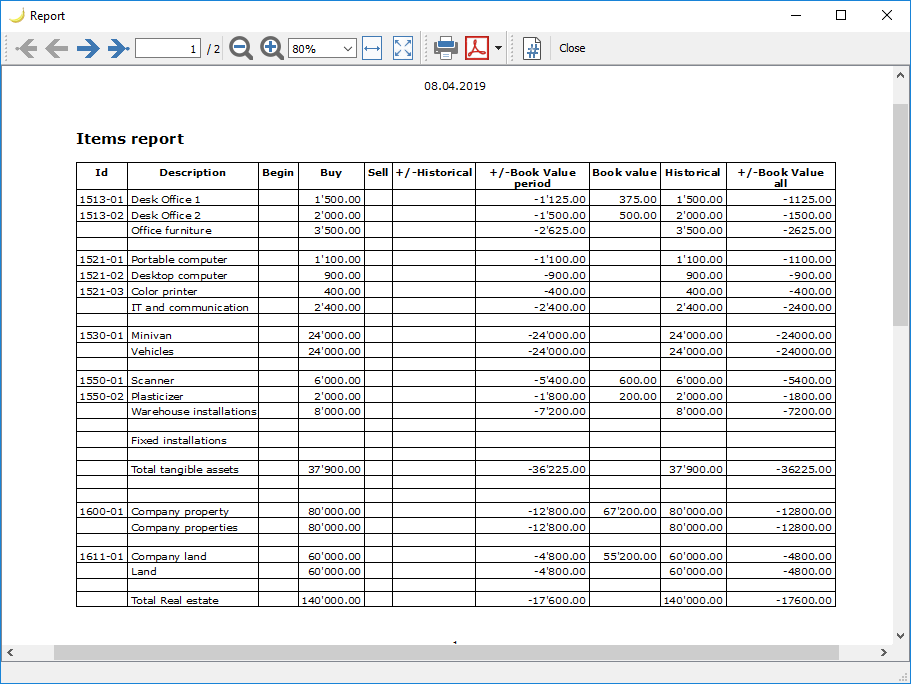Click the 'Total Real estate' row
The height and width of the screenshot is (685, 911).
click(456, 600)
